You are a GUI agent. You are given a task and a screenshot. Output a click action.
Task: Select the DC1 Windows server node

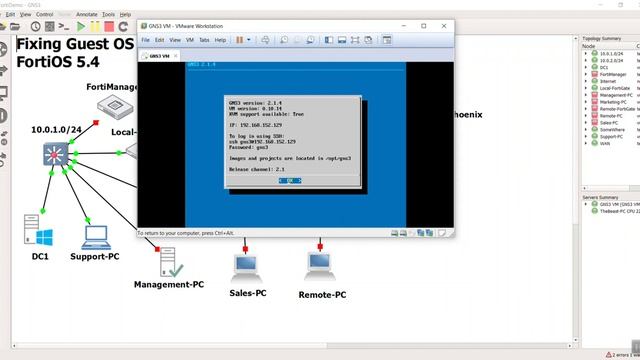click(38, 230)
